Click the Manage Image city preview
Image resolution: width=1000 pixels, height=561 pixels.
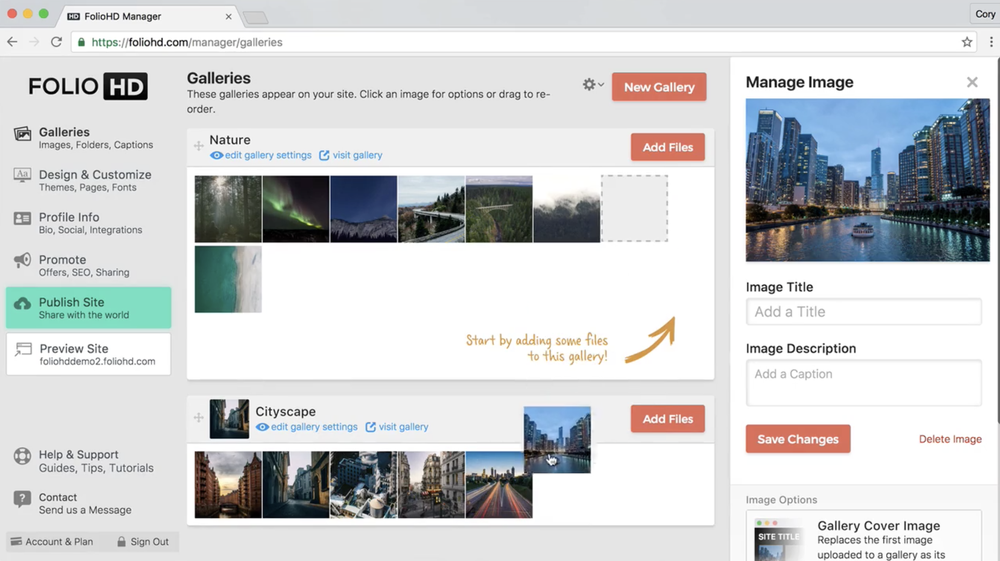tap(867, 180)
